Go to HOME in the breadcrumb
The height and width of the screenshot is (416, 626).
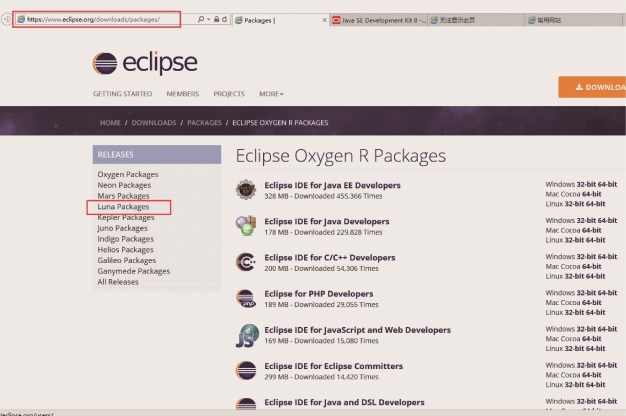(110, 123)
